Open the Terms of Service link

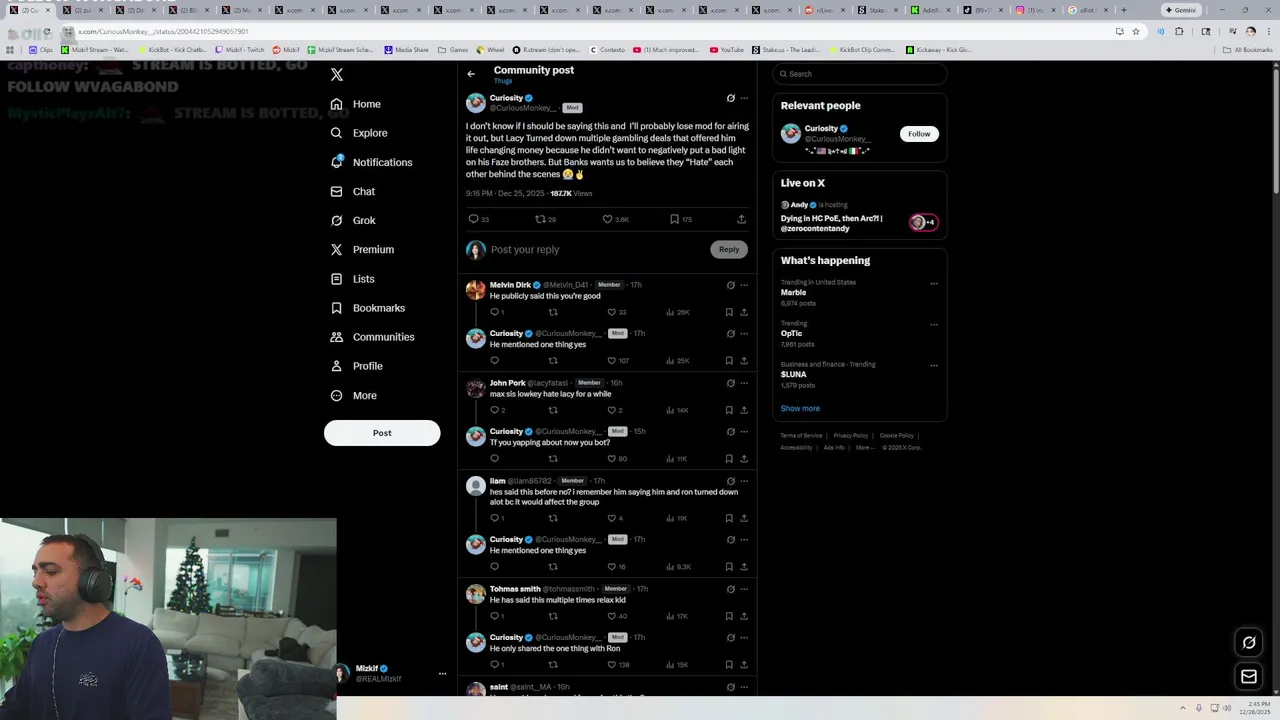801,436
